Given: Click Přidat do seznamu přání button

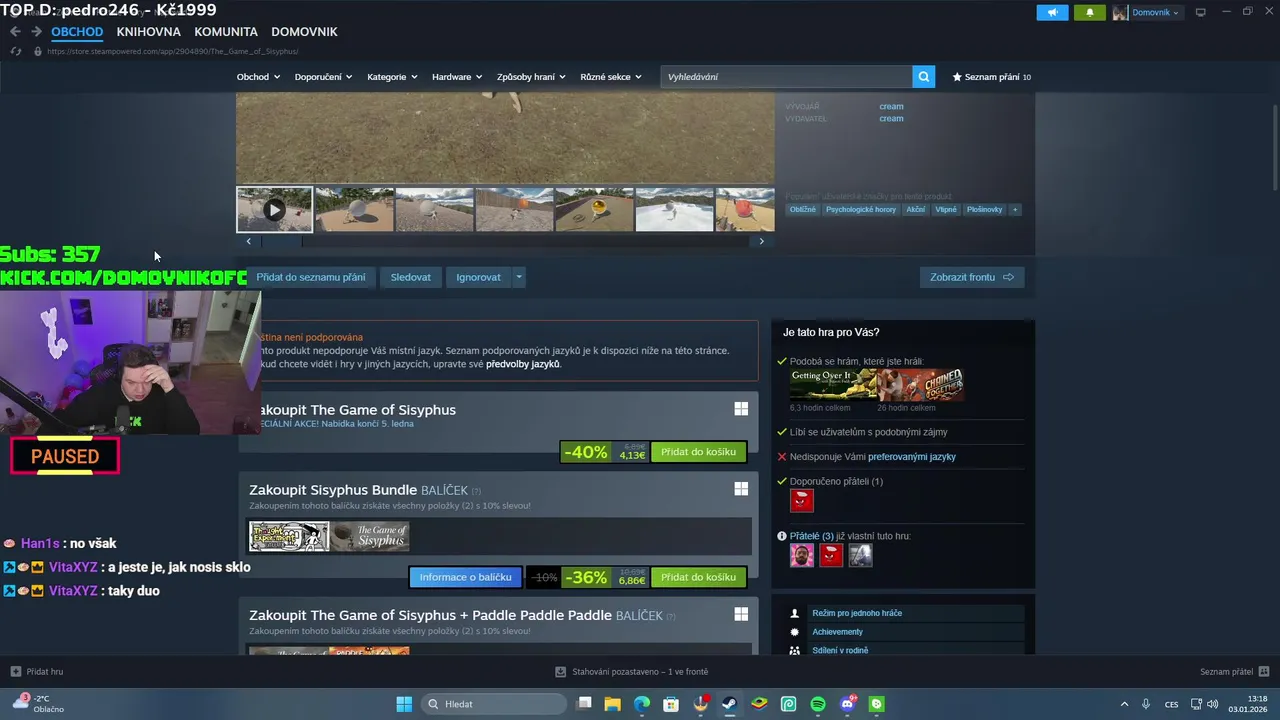Looking at the screenshot, I should tap(311, 277).
